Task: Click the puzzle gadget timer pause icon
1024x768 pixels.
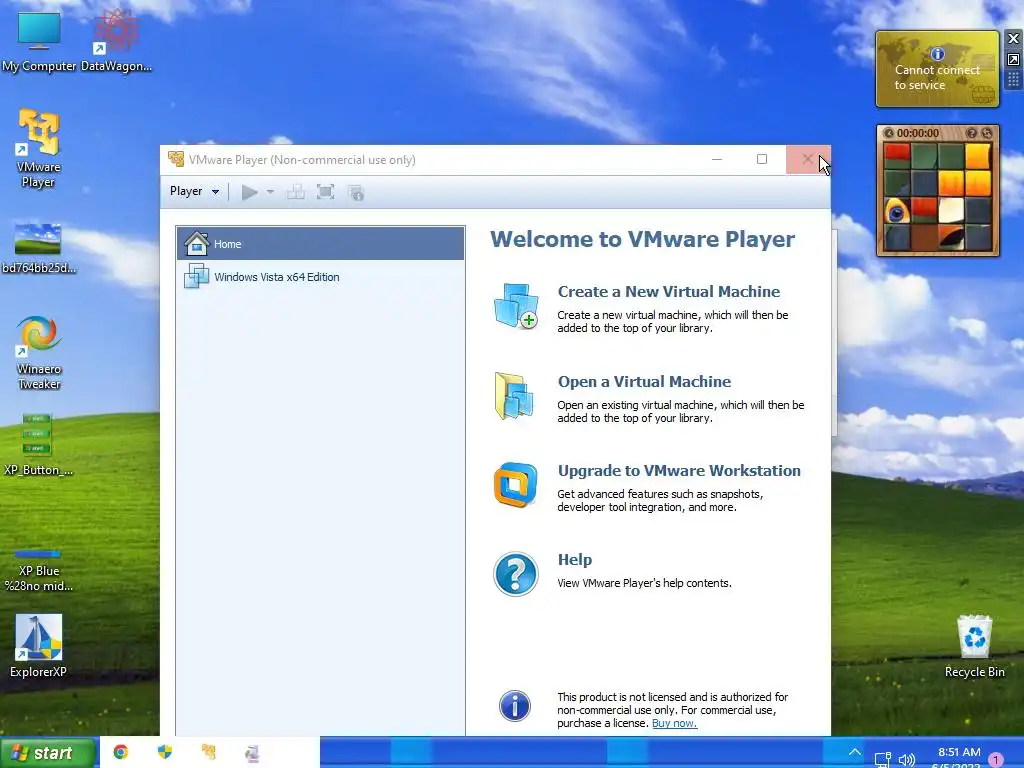Action: click(889, 133)
